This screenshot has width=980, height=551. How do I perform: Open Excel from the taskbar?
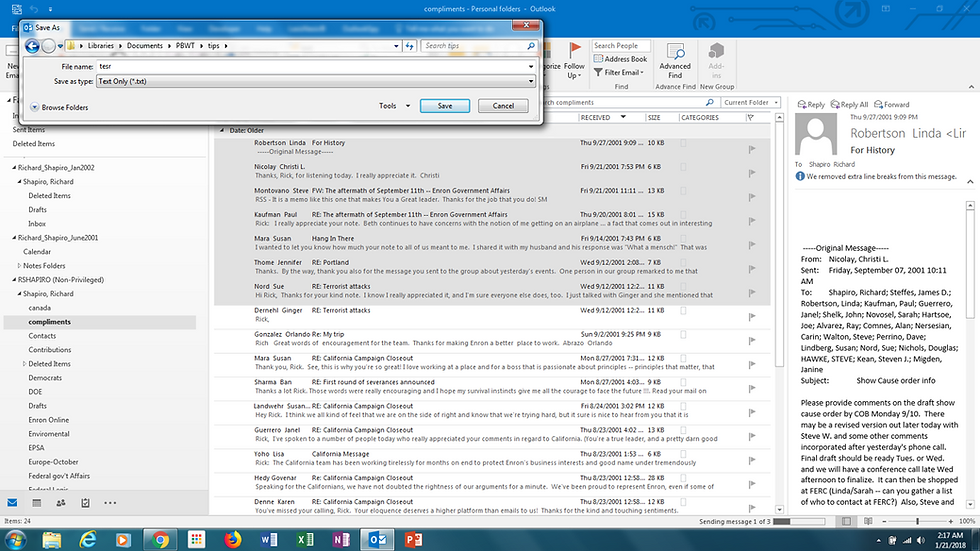coord(305,539)
